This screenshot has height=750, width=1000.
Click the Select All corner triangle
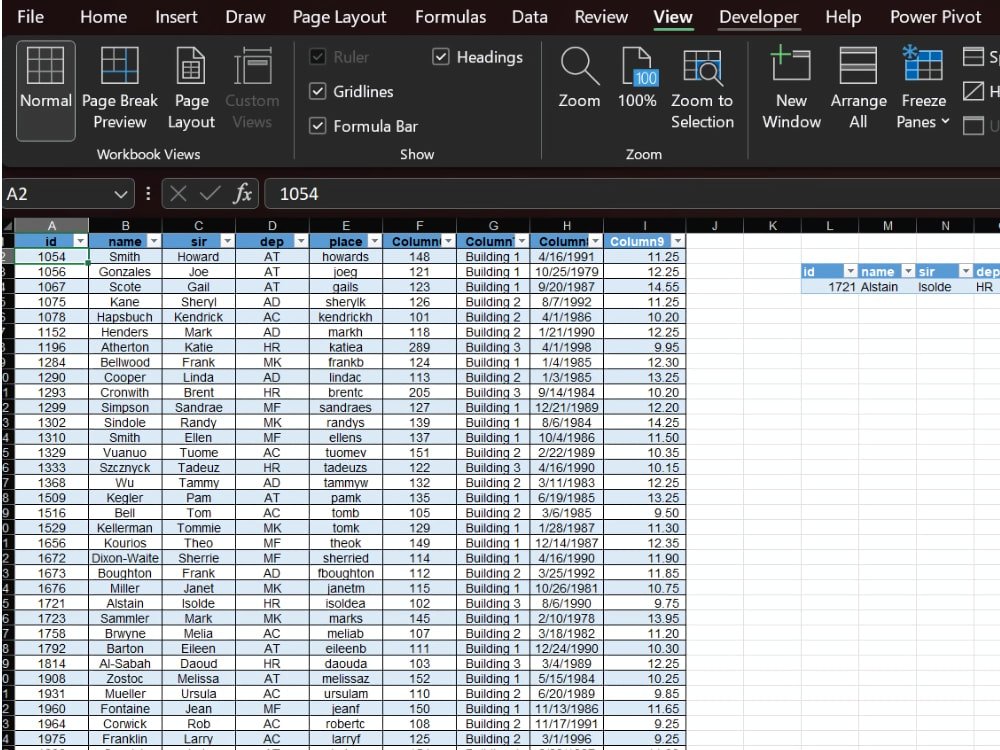pos(8,226)
